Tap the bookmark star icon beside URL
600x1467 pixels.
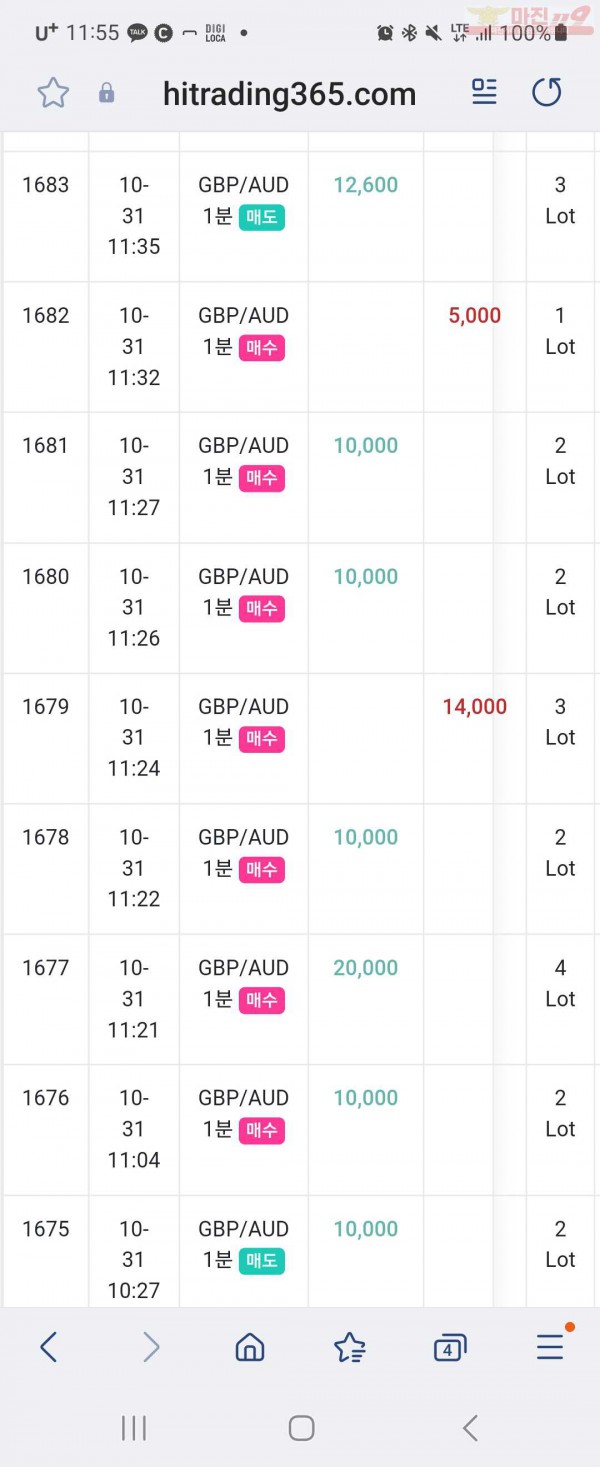(x=53, y=93)
